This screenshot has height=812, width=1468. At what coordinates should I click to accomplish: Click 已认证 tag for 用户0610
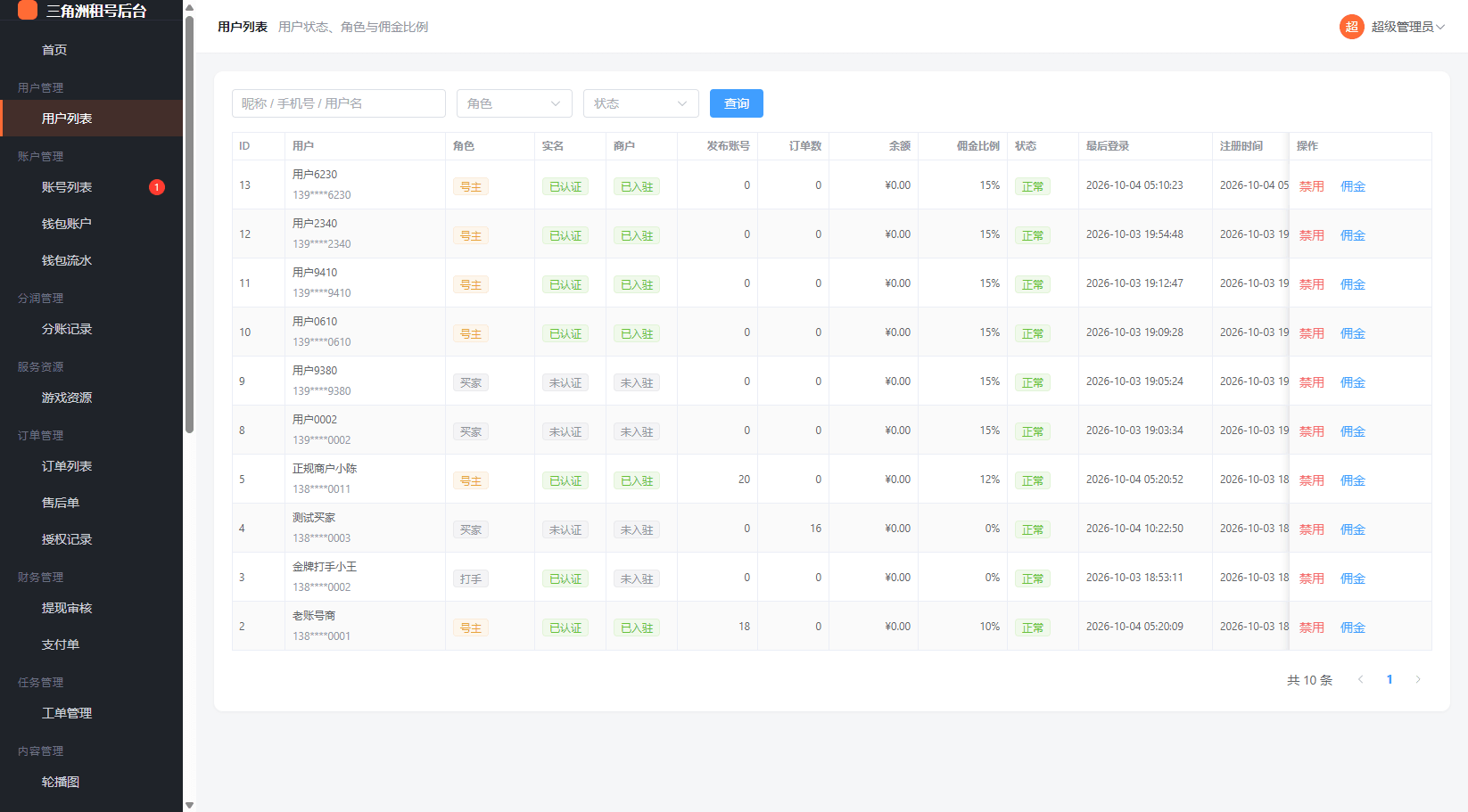[x=565, y=334]
